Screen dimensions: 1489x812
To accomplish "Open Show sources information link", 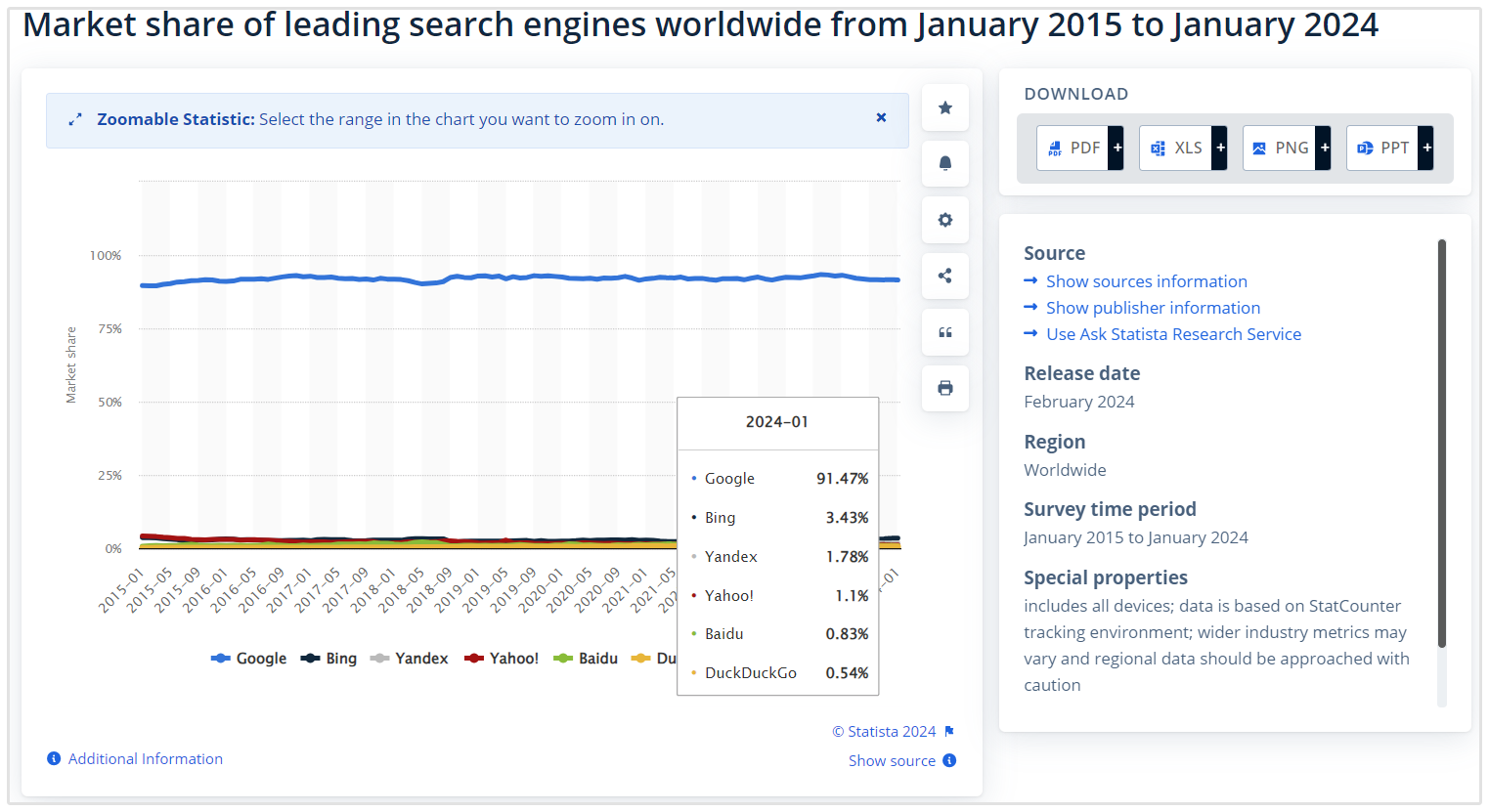I will tap(1146, 281).
